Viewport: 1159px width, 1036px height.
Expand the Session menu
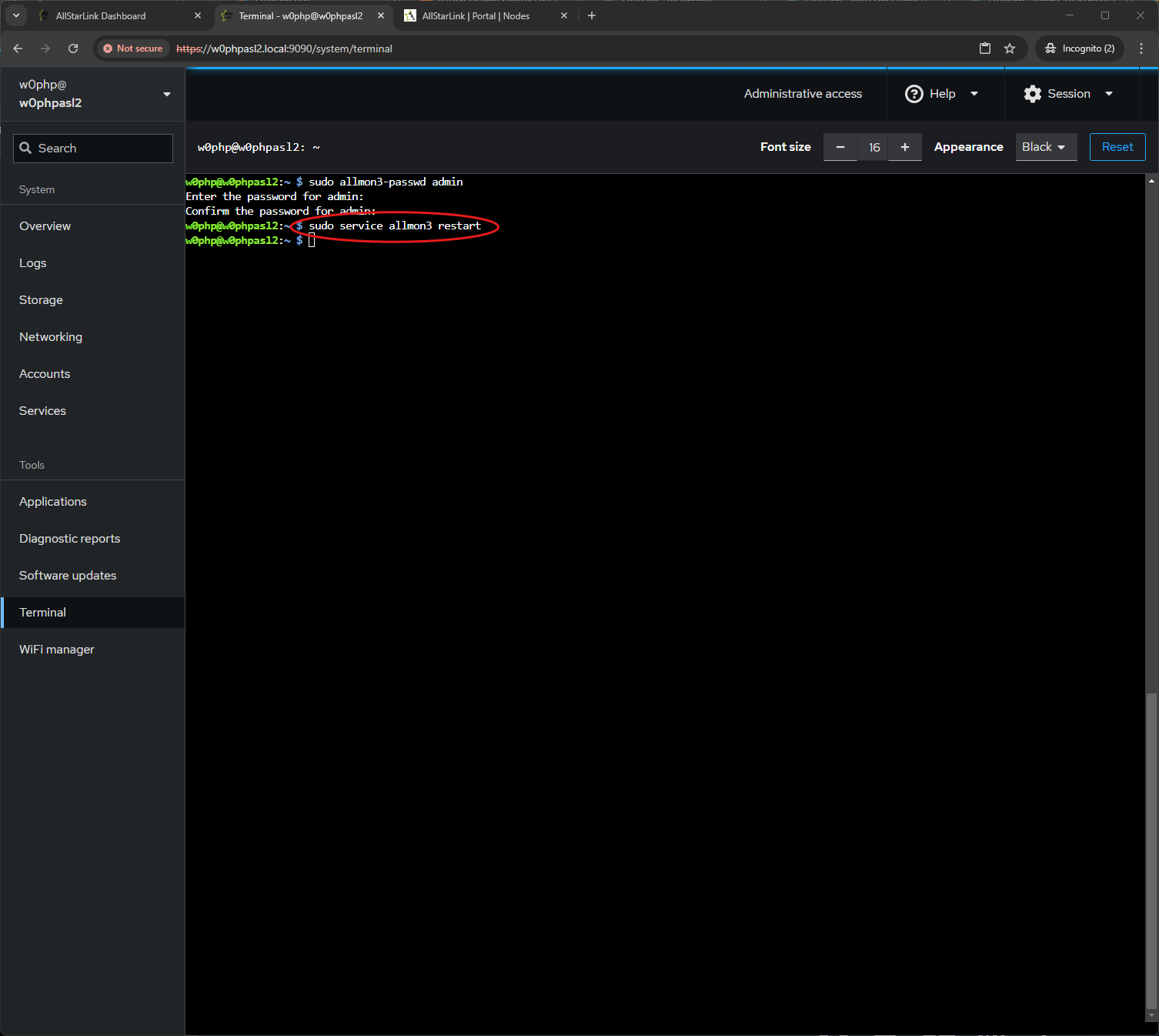[x=1069, y=94]
